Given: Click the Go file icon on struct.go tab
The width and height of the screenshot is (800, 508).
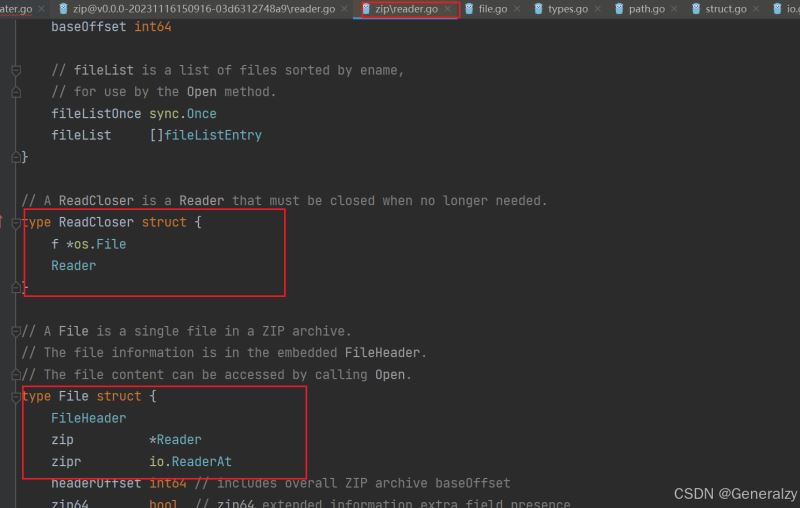Looking at the screenshot, I should (x=695, y=9).
